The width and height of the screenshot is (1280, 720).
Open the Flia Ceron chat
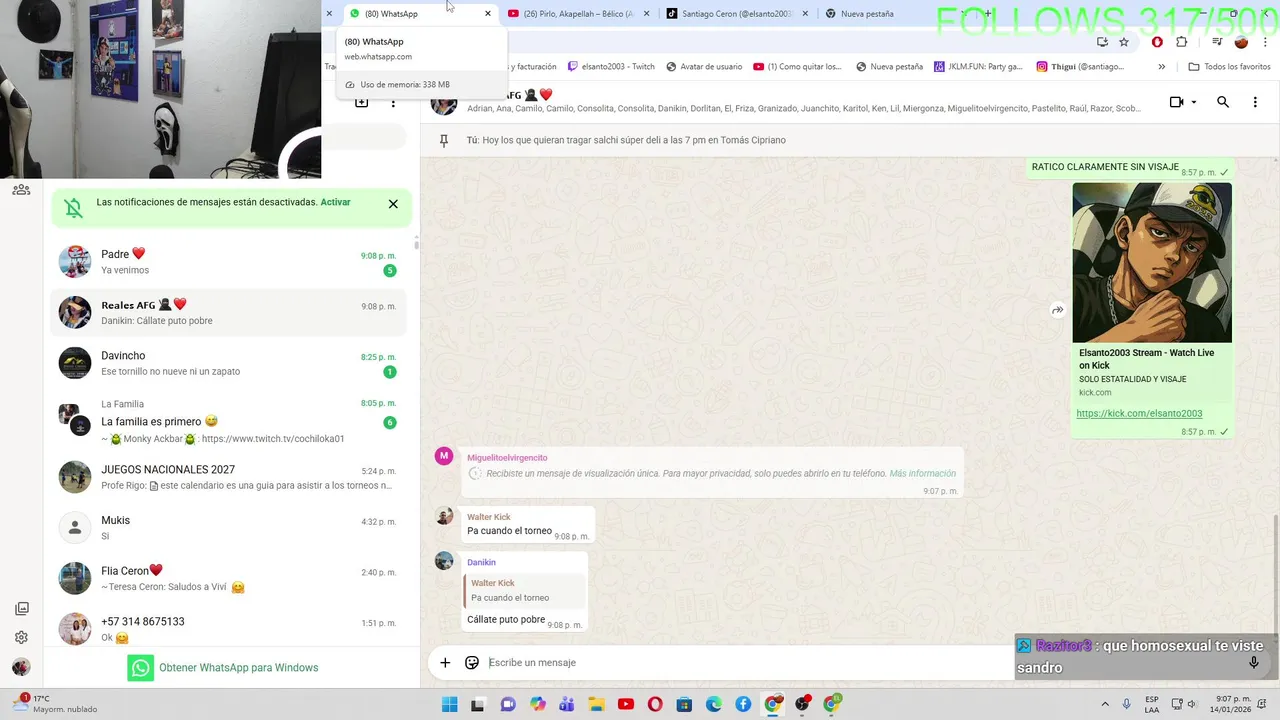[228, 578]
